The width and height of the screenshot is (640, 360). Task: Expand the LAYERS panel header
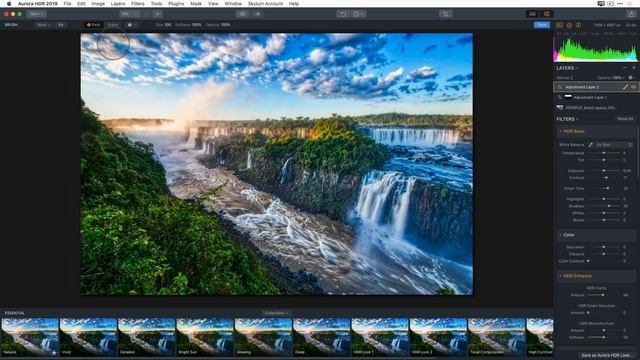tap(567, 68)
